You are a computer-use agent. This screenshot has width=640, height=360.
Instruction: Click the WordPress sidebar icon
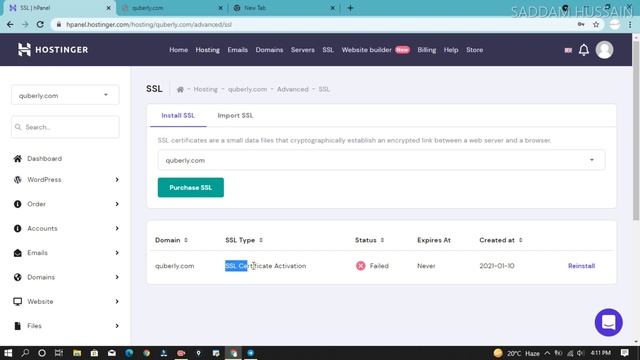pos(18,180)
